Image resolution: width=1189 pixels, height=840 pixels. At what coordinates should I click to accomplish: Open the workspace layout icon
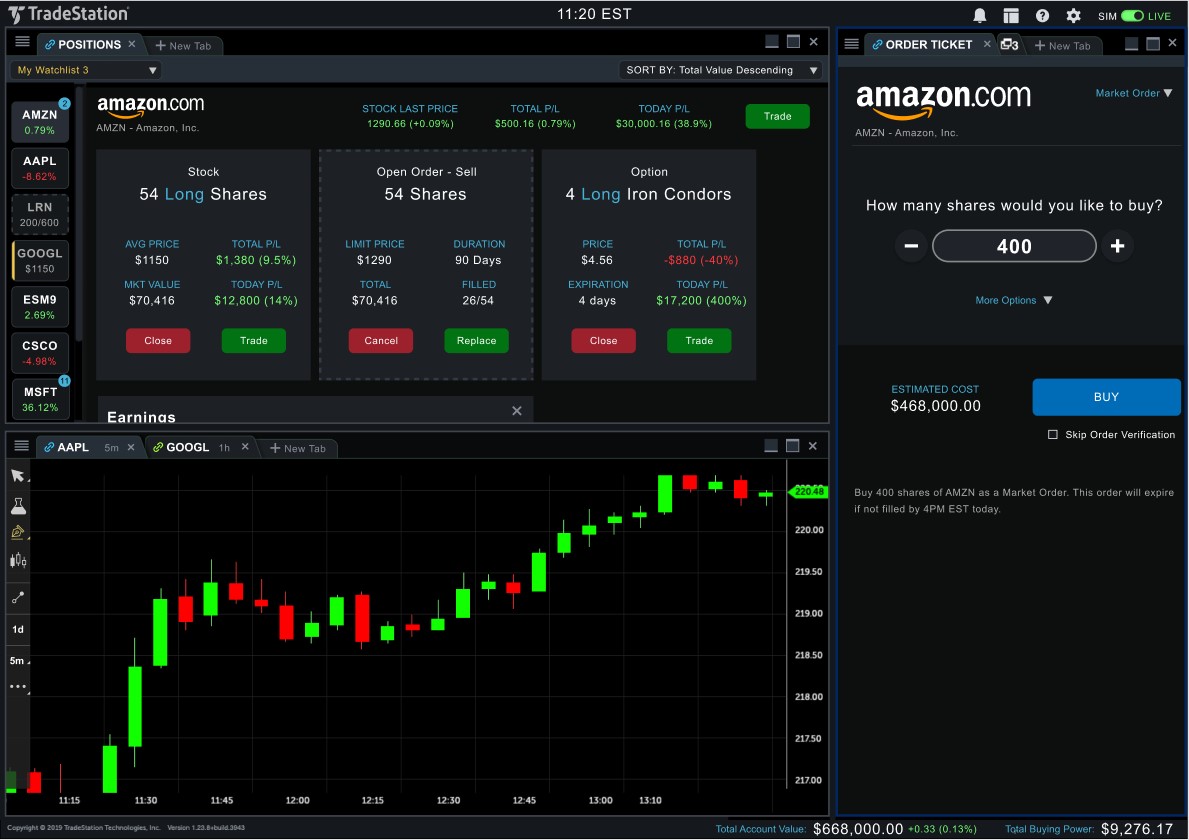(x=1011, y=16)
